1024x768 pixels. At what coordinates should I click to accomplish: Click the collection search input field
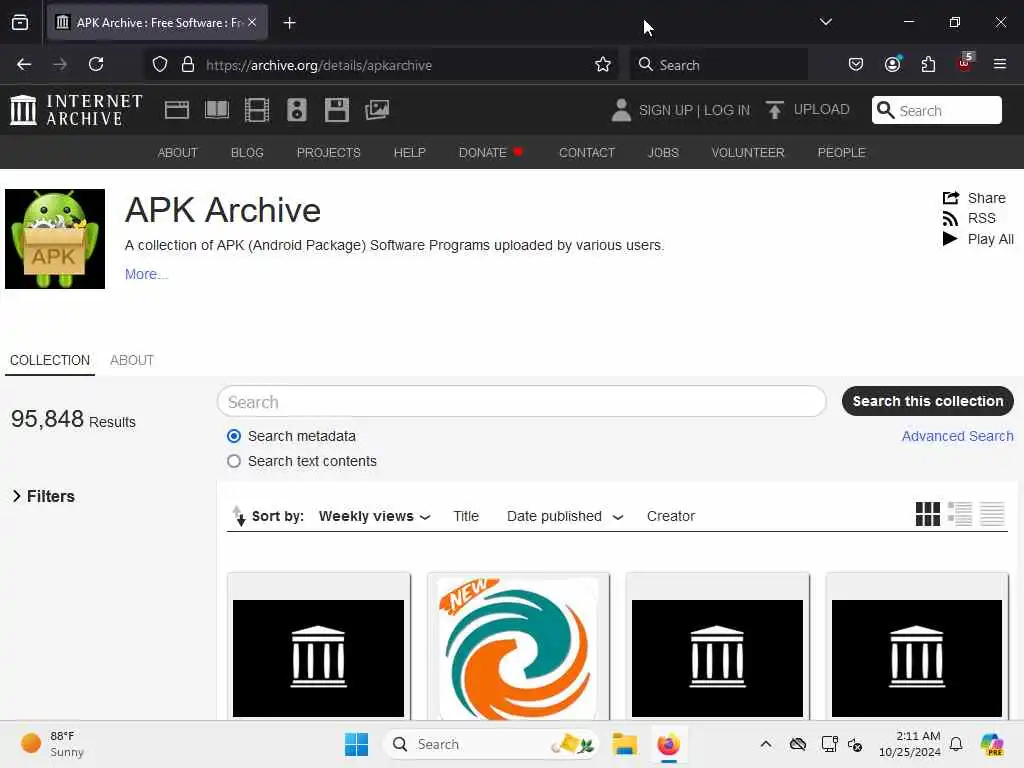pyautogui.click(x=521, y=402)
